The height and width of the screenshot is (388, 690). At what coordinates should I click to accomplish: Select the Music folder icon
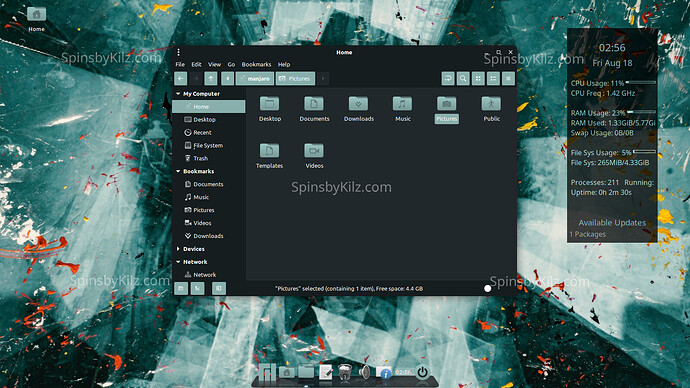pos(402,104)
